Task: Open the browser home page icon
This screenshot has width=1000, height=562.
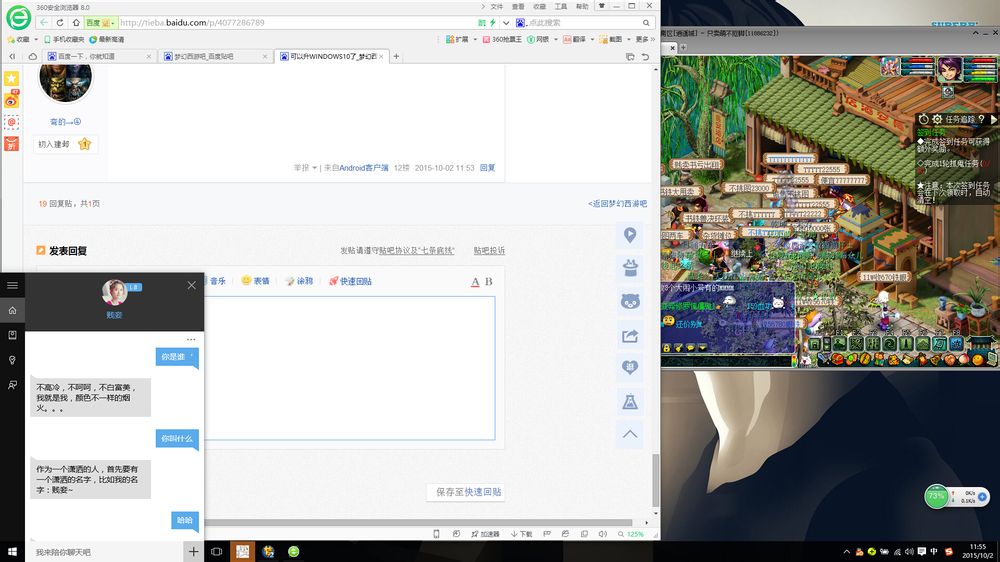Action: (x=76, y=22)
